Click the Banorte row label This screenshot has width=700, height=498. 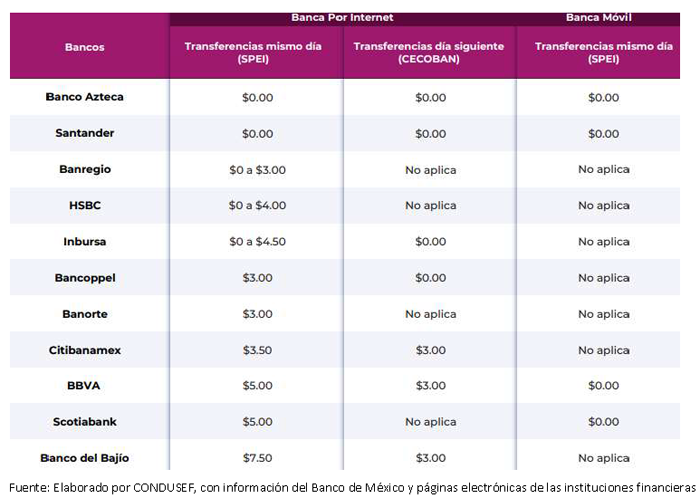pos(84,314)
